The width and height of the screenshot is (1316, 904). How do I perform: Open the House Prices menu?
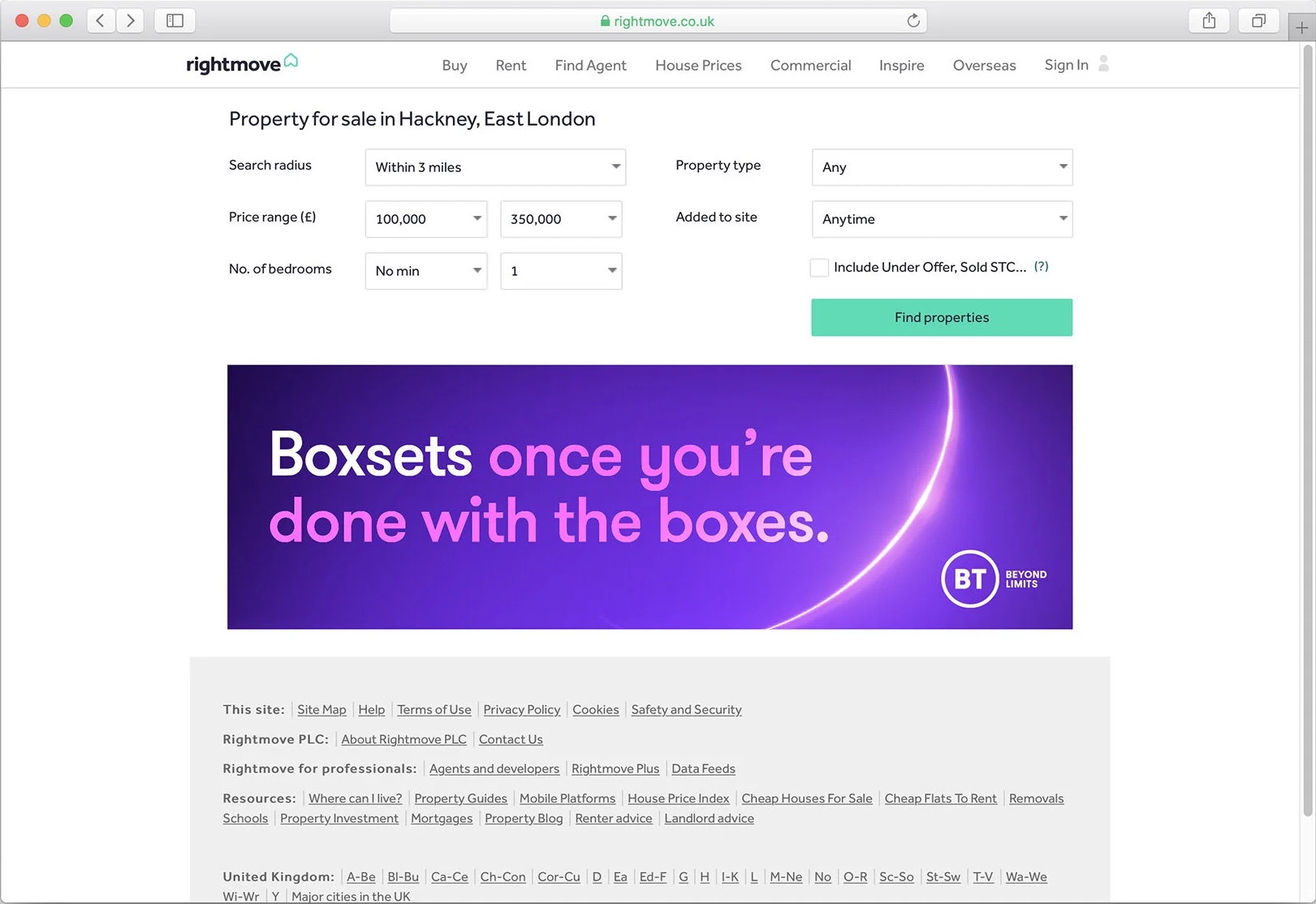point(698,65)
